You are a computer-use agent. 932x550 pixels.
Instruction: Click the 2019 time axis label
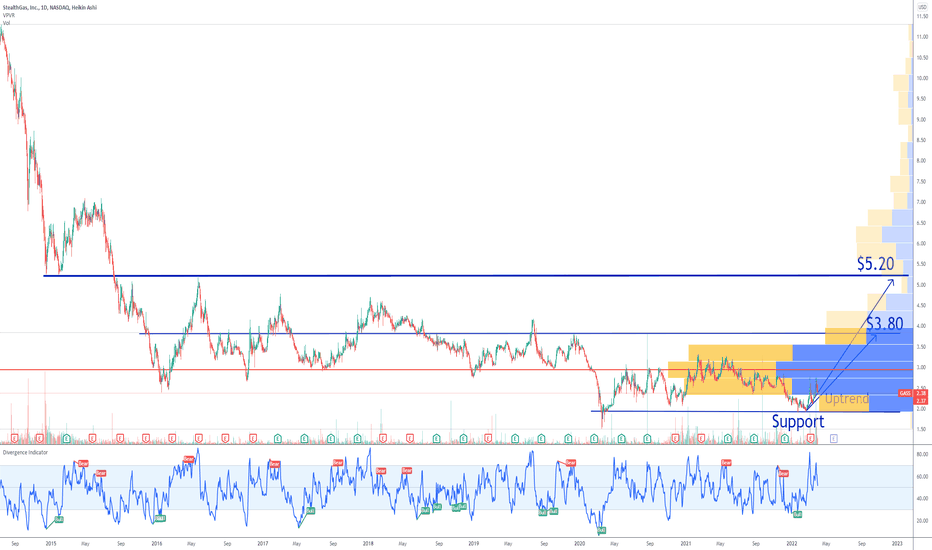click(x=474, y=543)
